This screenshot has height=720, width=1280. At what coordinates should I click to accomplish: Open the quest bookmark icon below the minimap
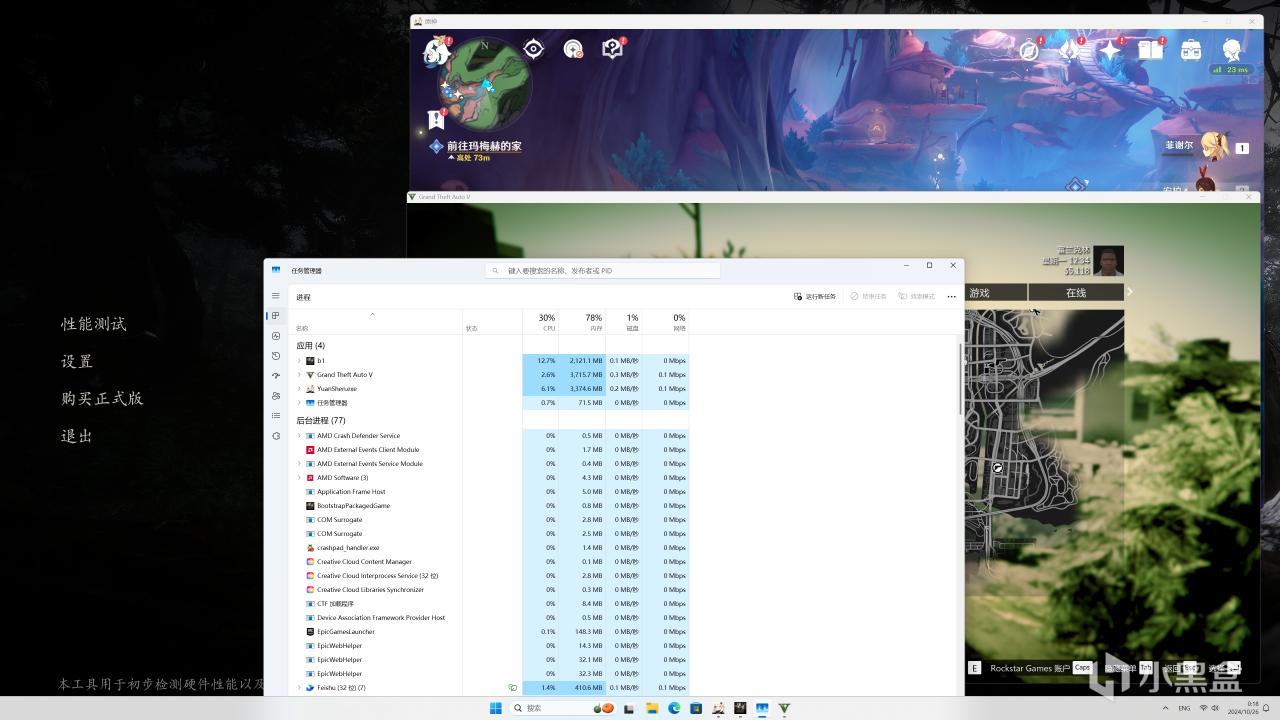click(436, 119)
